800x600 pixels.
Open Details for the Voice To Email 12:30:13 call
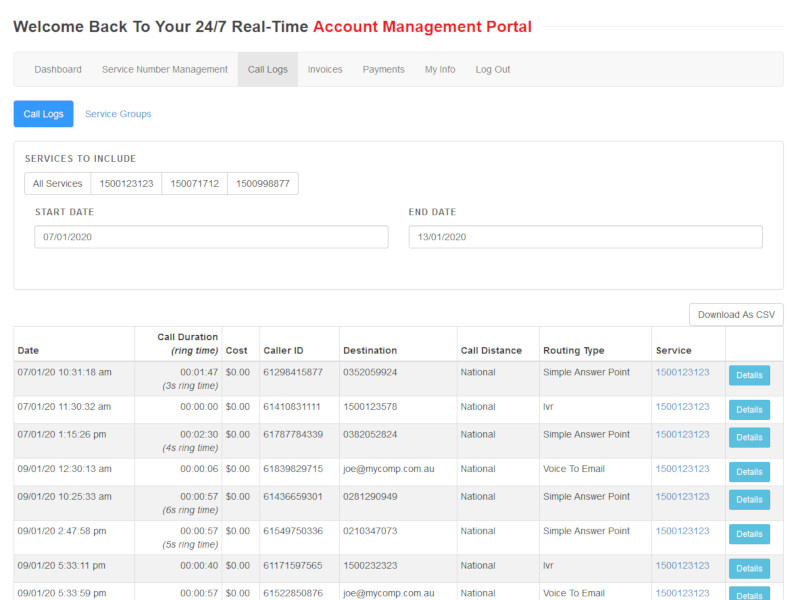[x=749, y=472]
